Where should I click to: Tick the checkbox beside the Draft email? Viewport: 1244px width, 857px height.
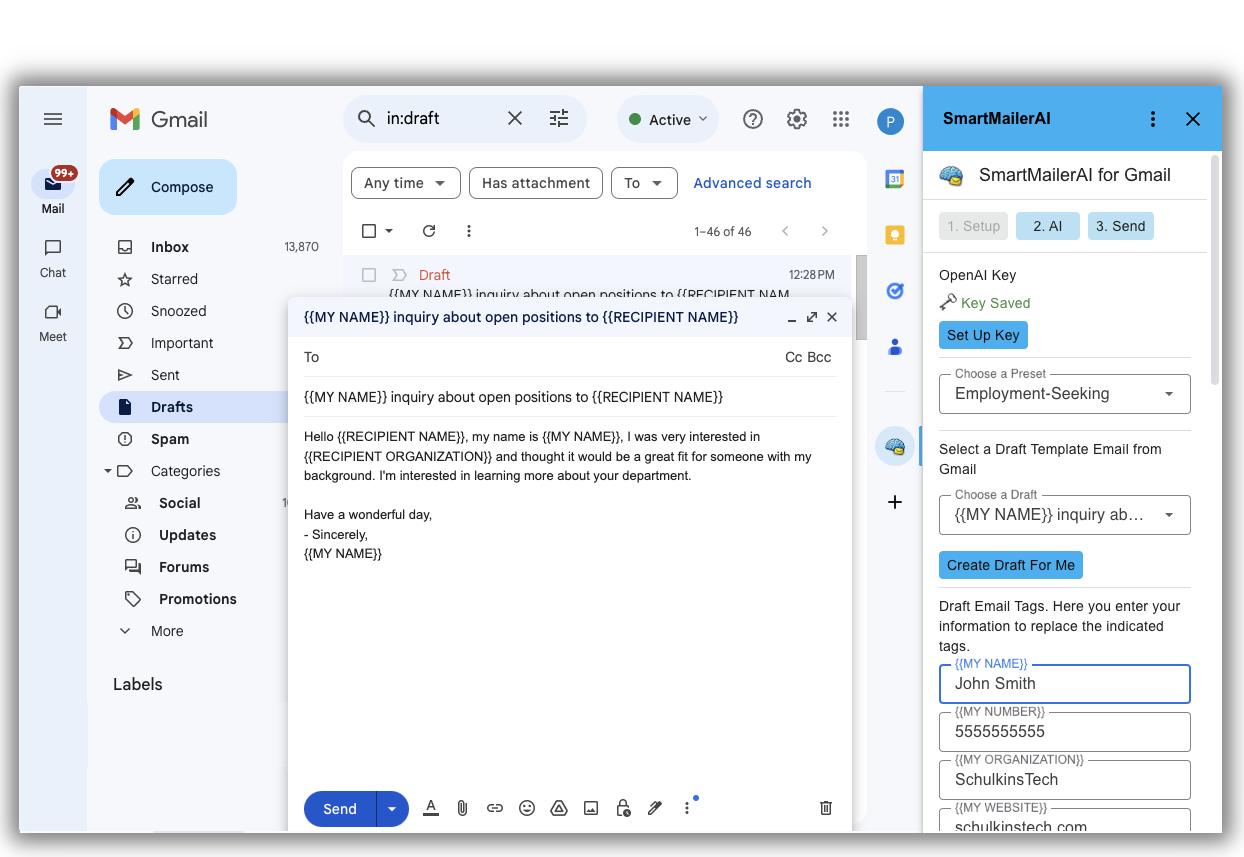point(369,275)
